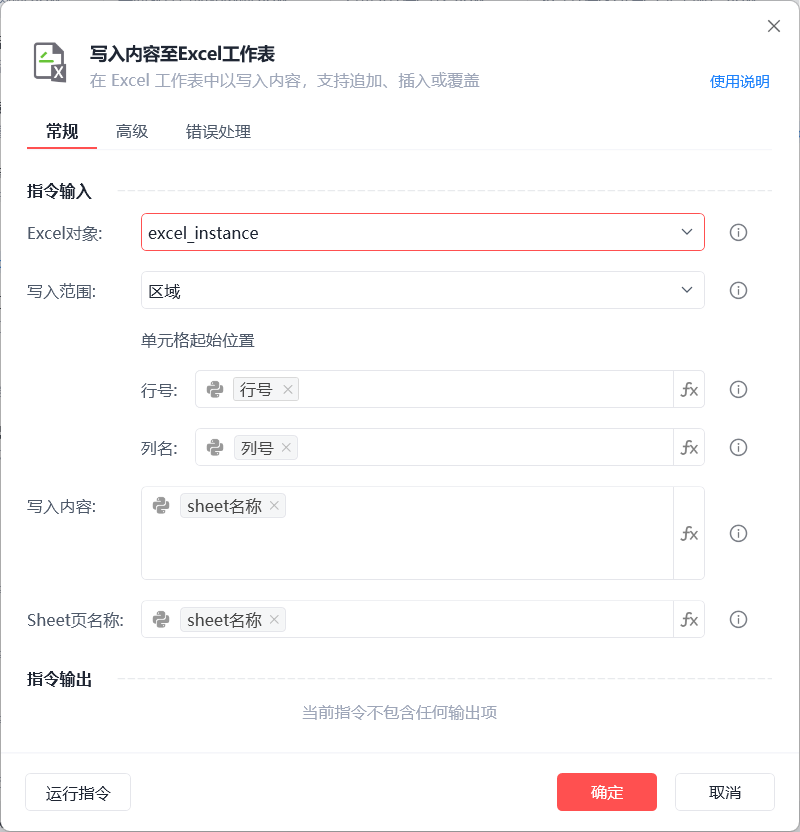Click info icon next to 写入内容
Image resolution: width=800 pixels, height=832 pixels.
tap(738, 533)
